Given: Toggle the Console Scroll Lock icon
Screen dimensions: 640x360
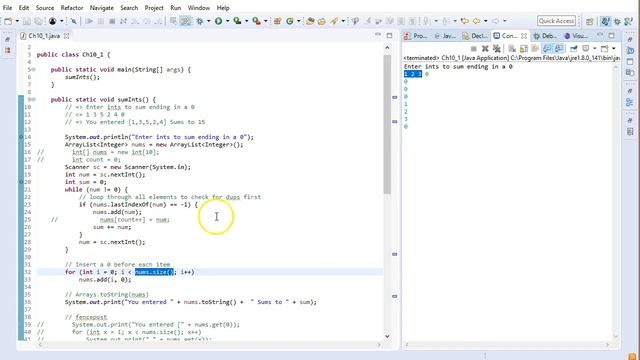Looking at the screenshot, I should coord(523,49).
